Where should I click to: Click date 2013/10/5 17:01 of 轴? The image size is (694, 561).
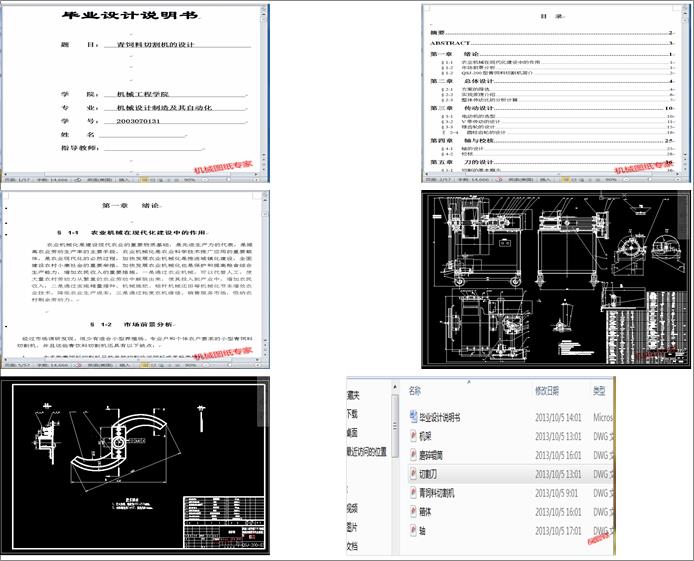point(558,530)
